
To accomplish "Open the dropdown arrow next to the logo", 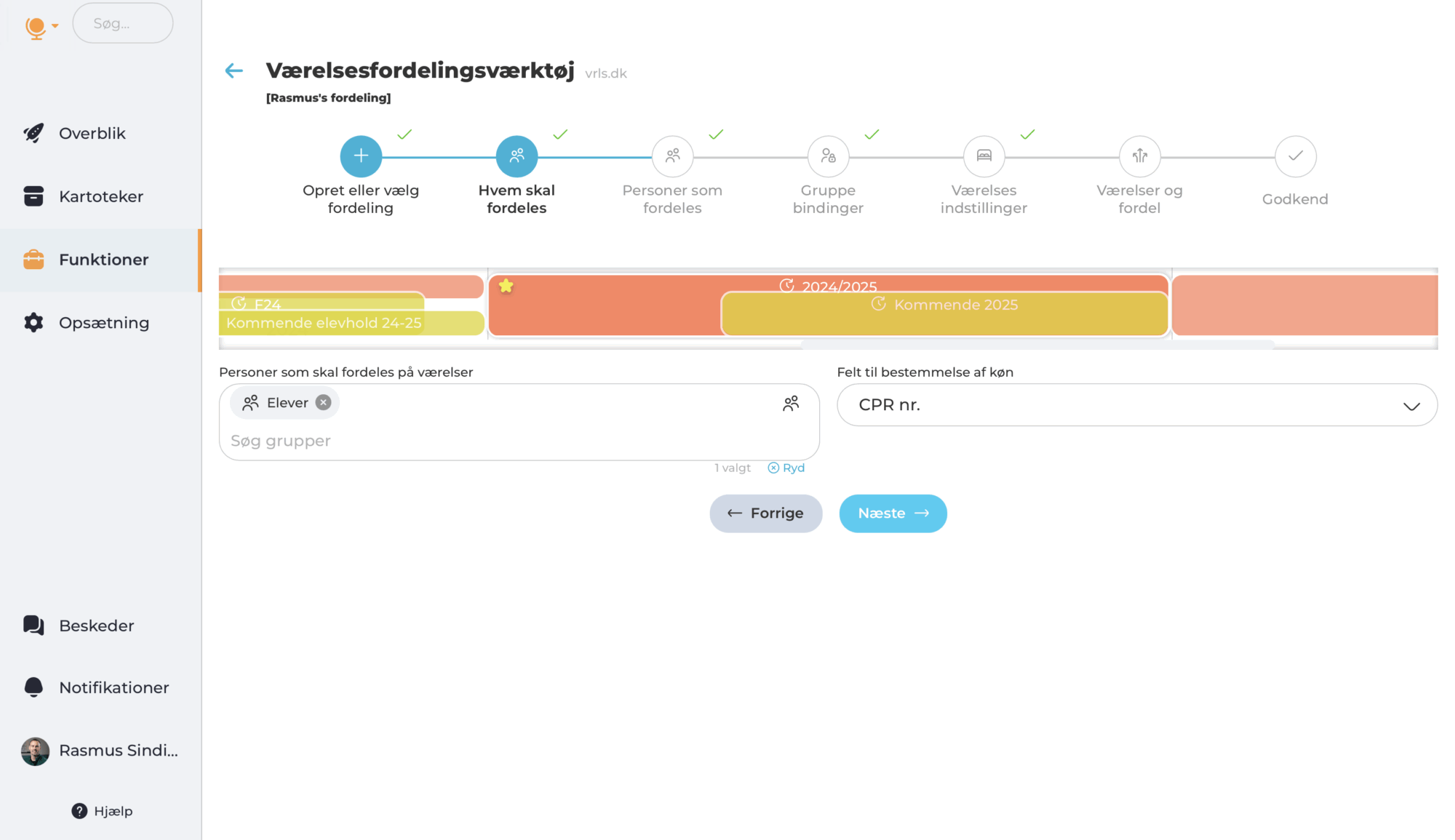I will [x=55, y=26].
